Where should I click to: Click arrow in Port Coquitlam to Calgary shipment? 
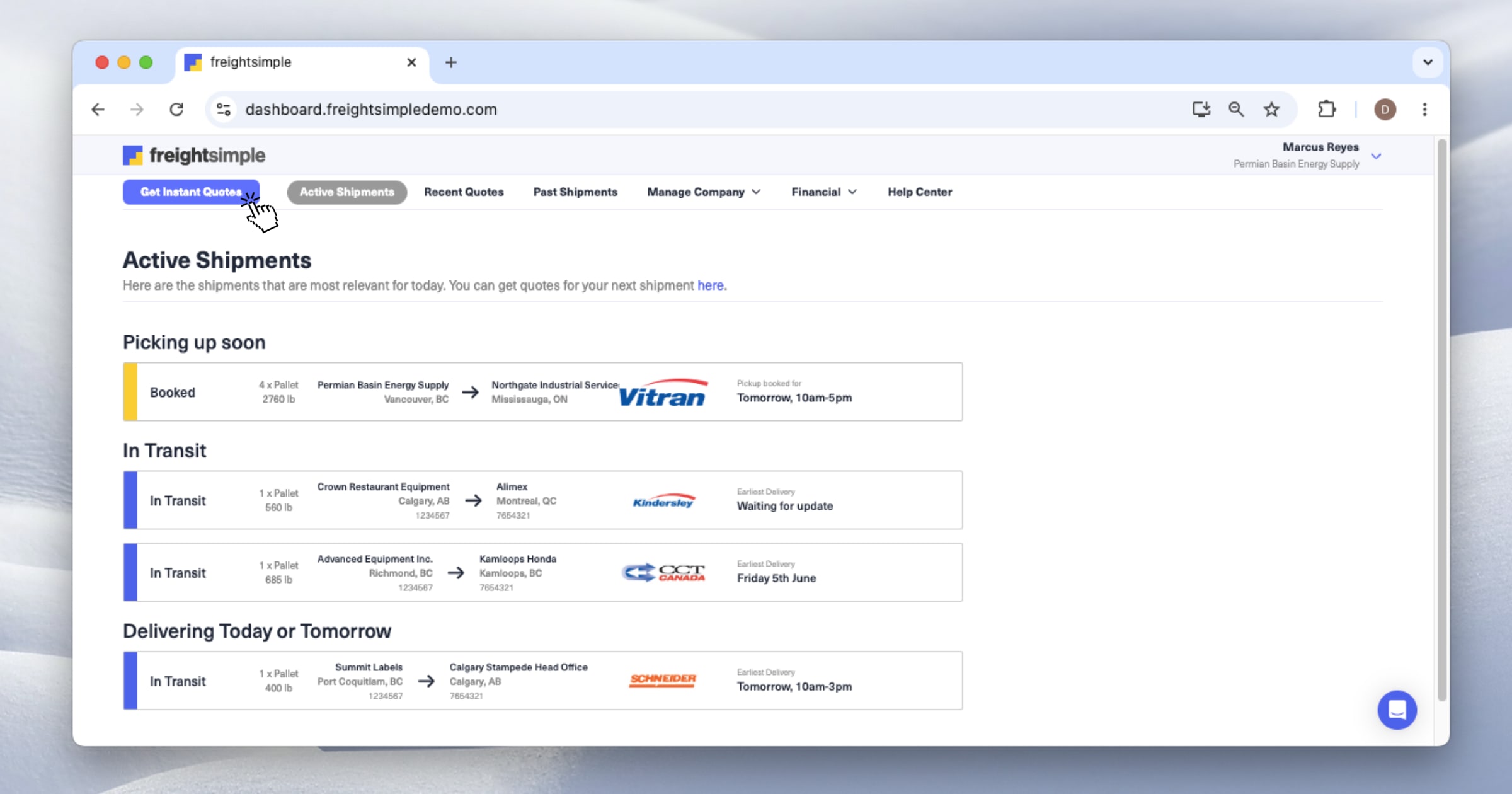427,681
